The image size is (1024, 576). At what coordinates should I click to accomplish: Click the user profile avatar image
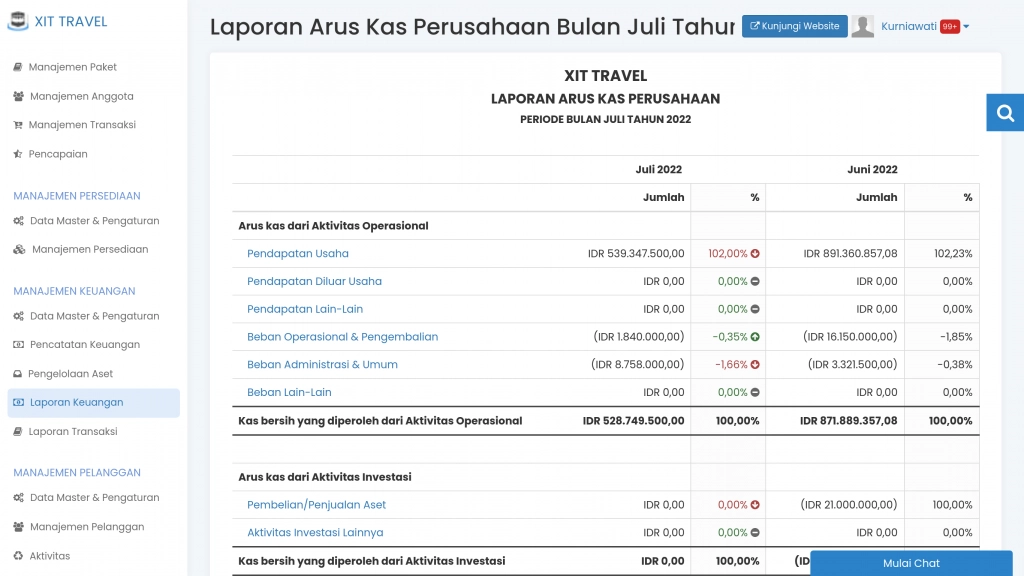pos(862,25)
